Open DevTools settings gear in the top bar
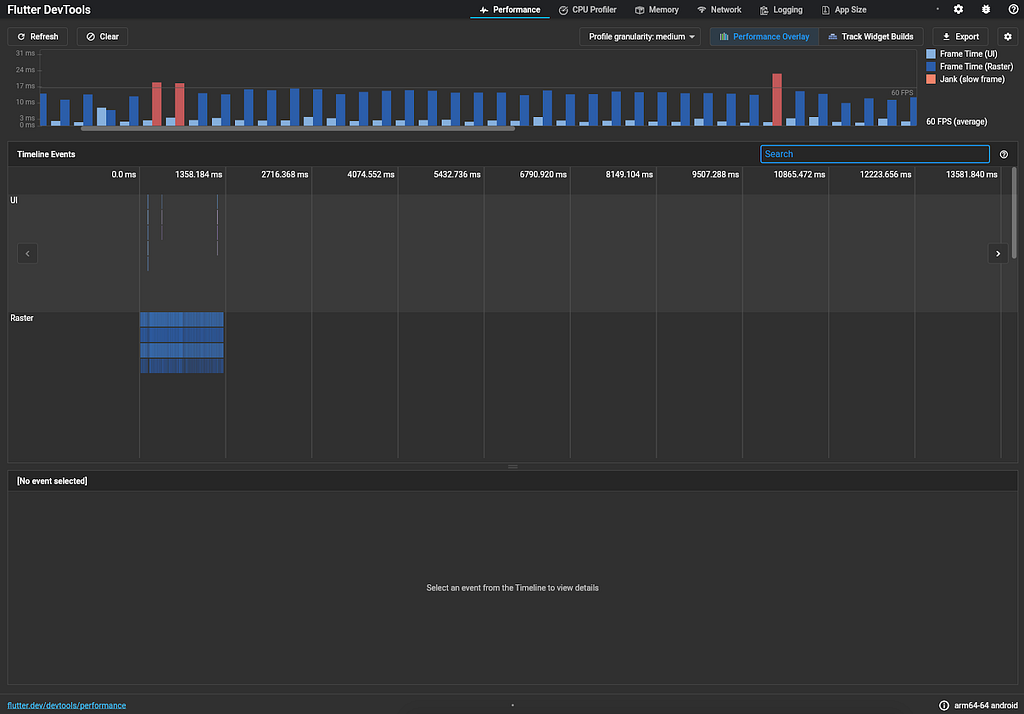 (958, 9)
